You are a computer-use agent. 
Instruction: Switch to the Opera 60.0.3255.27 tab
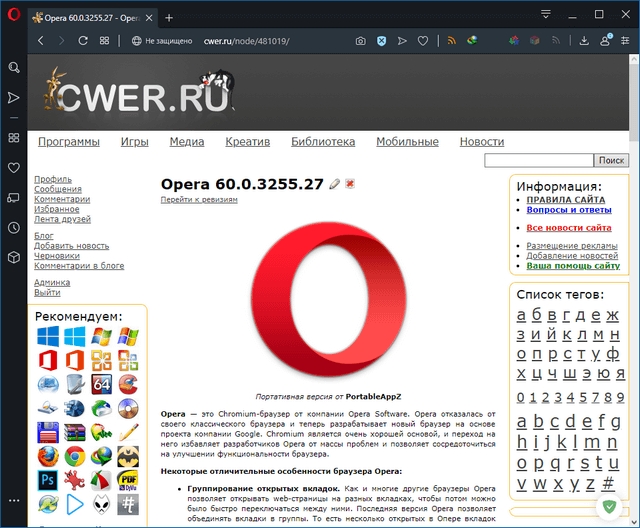point(90,17)
